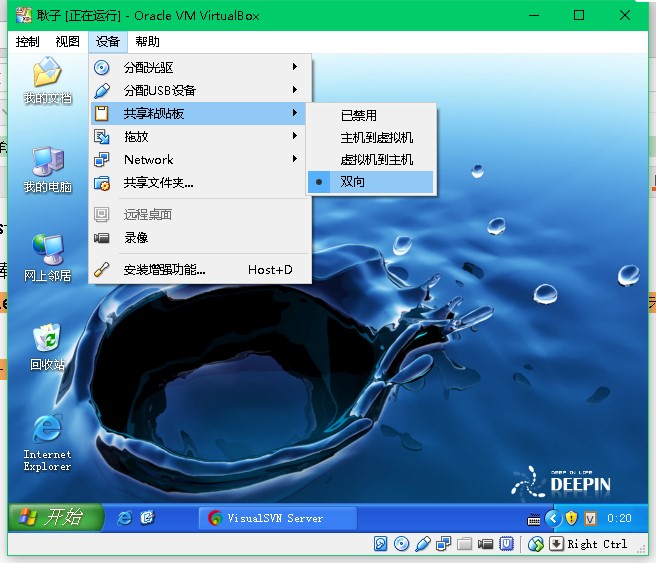Open the Internet Explorer desktop icon
This screenshot has height=563, width=656.
click(47, 441)
